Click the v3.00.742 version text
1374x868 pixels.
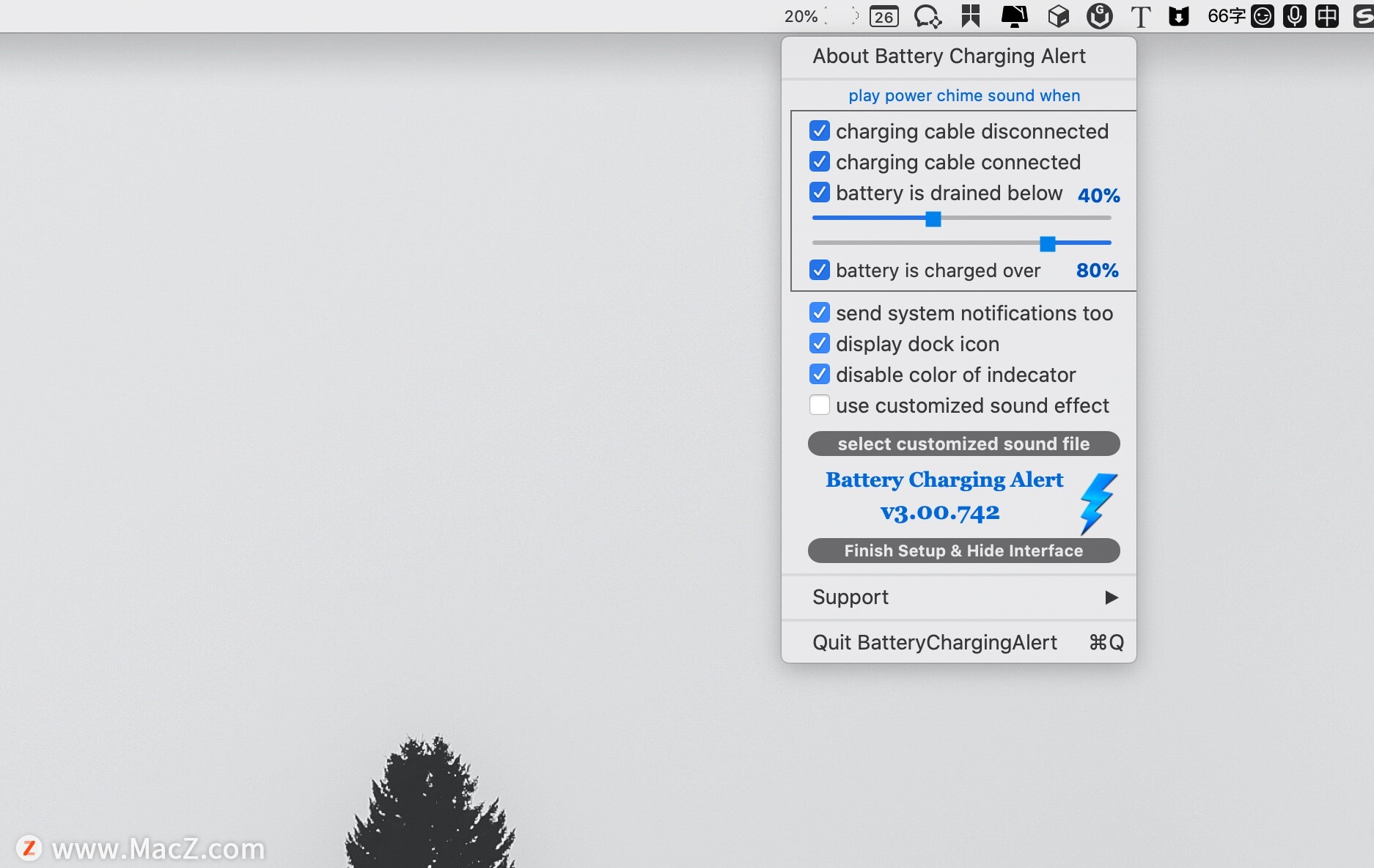pyautogui.click(x=940, y=512)
